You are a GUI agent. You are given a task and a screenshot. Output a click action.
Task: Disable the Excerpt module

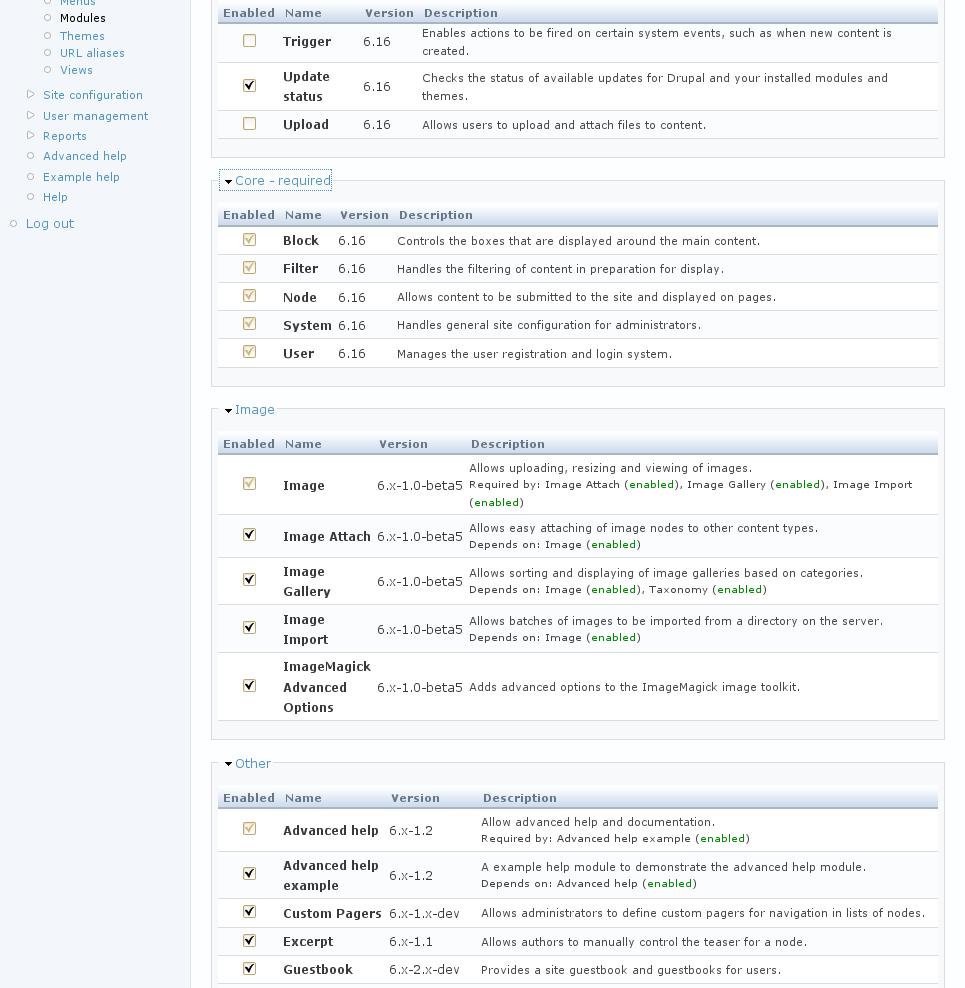click(x=249, y=939)
